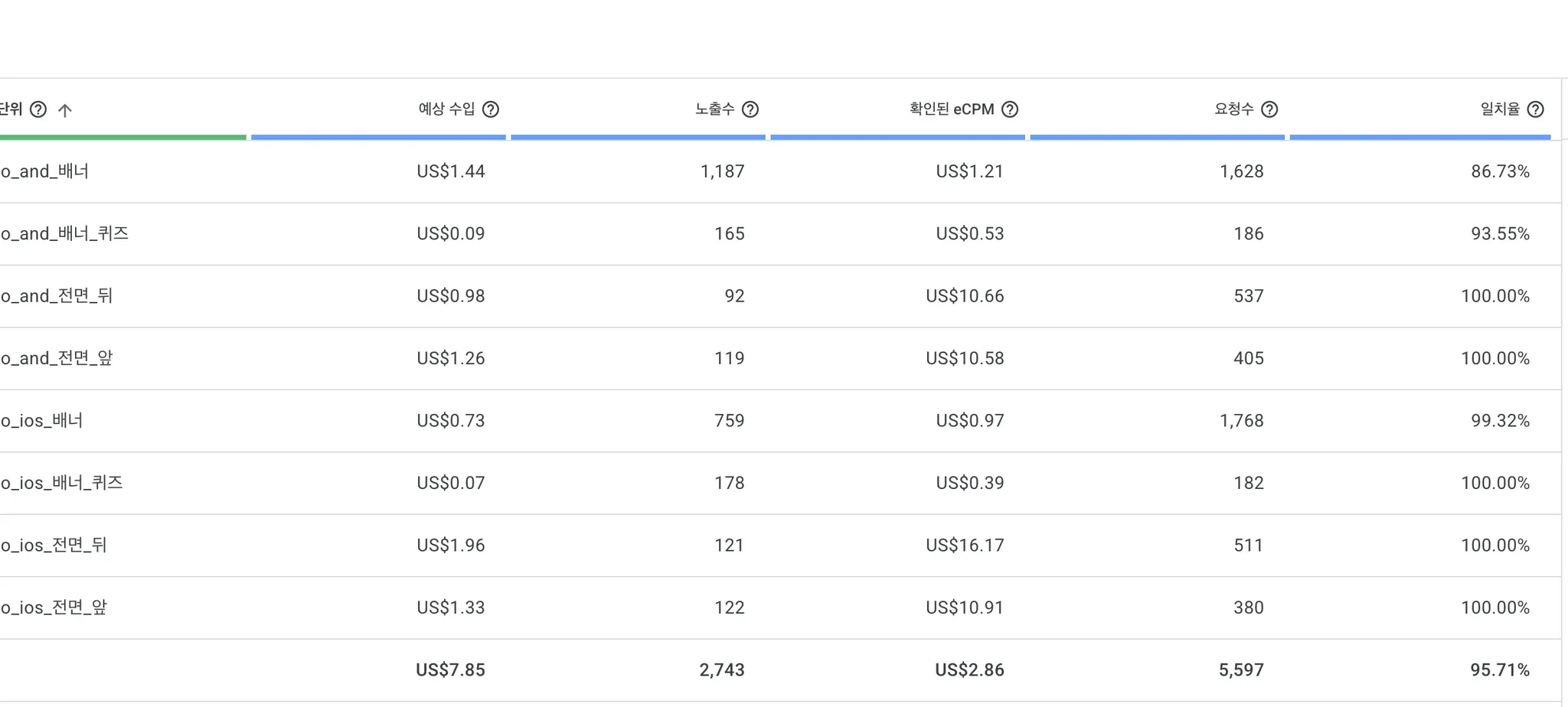1568x707 pixels.
Task: Sort table by 요청수 column
Action: pyautogui.click(x=1233, y=109)
